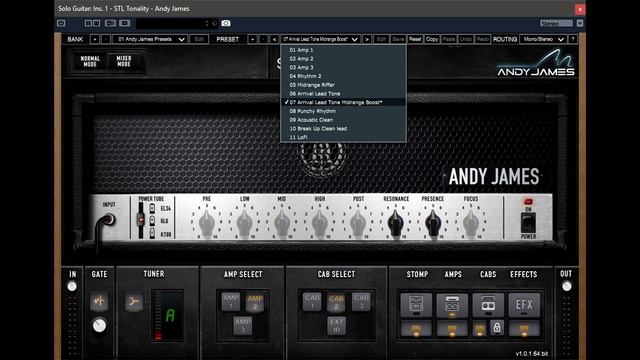This screenshot has width=640, height=360.
Task: Select CAB 1 in Cab Select
Action: coord(312,301)
